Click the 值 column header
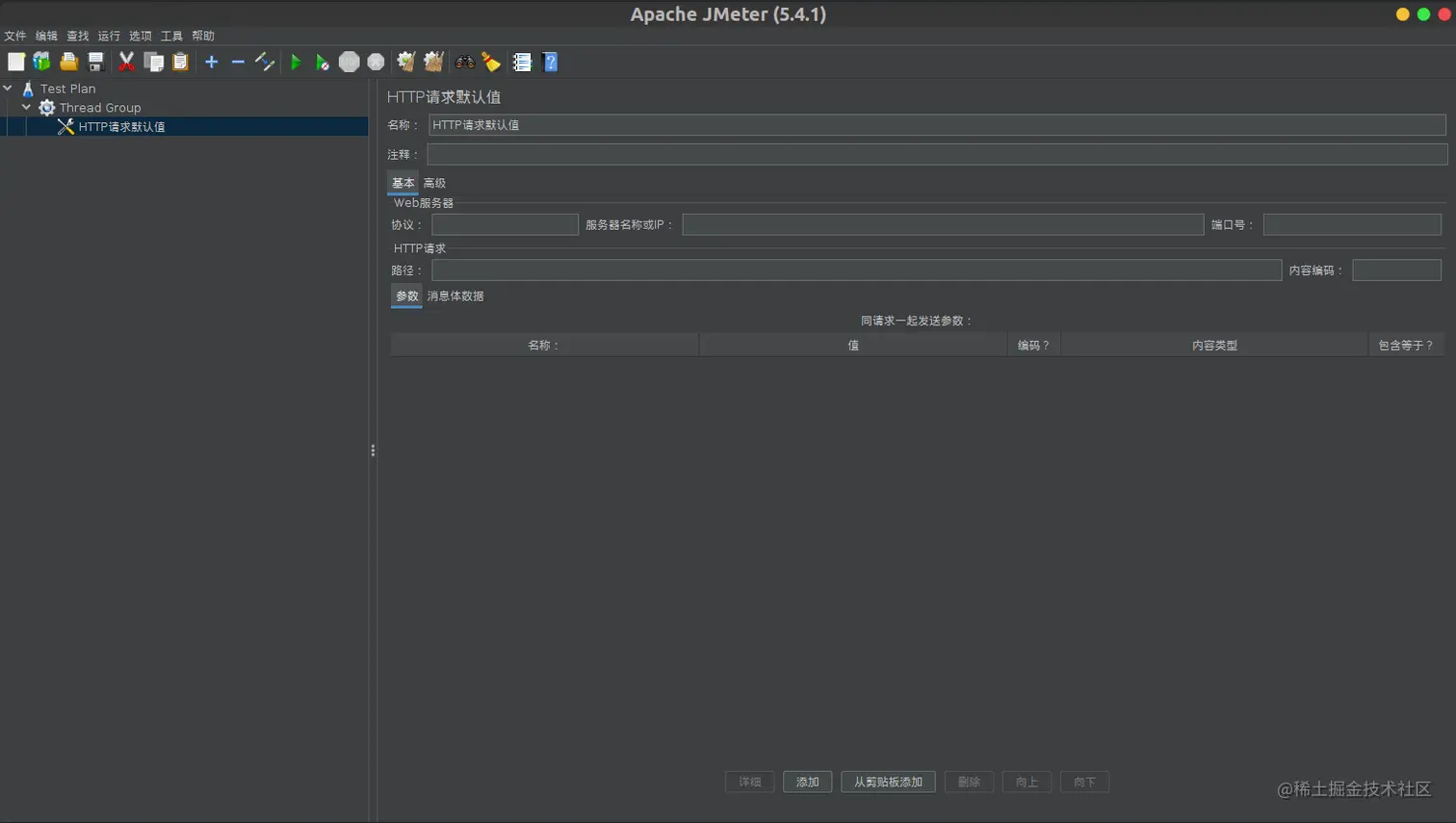1456x823 pixels. pyautogui.click(x=853, y=345)
